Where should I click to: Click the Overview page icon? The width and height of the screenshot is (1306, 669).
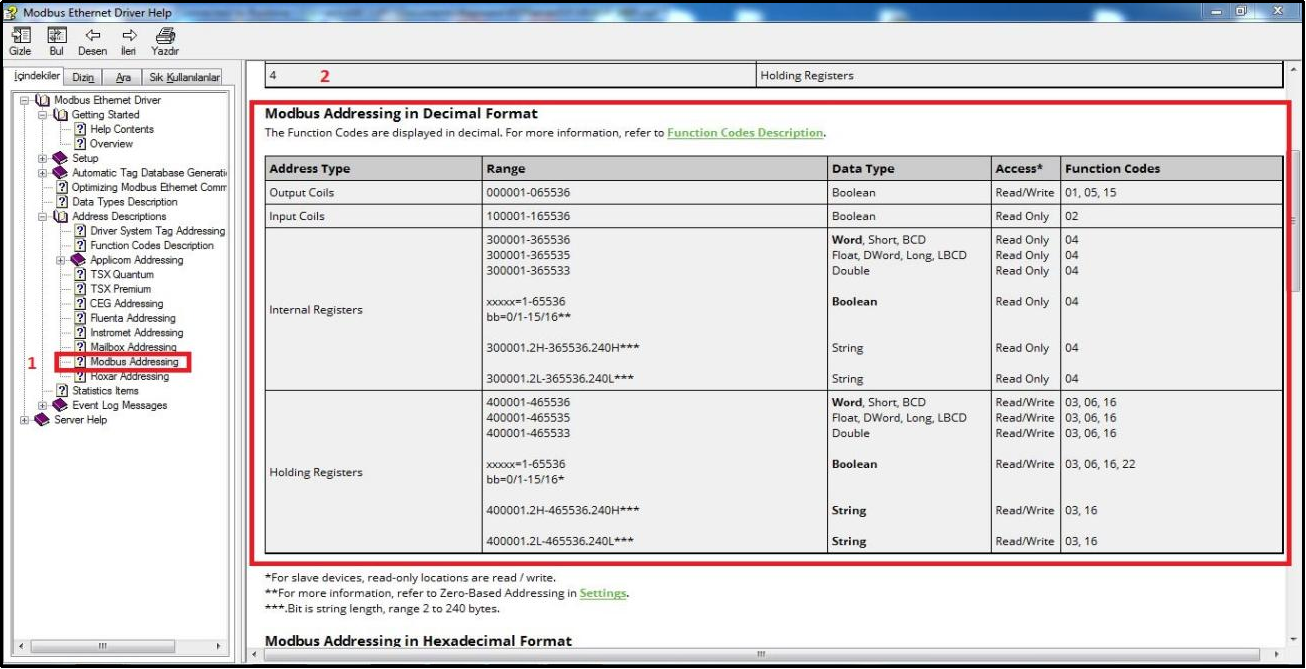coord(81,144)
